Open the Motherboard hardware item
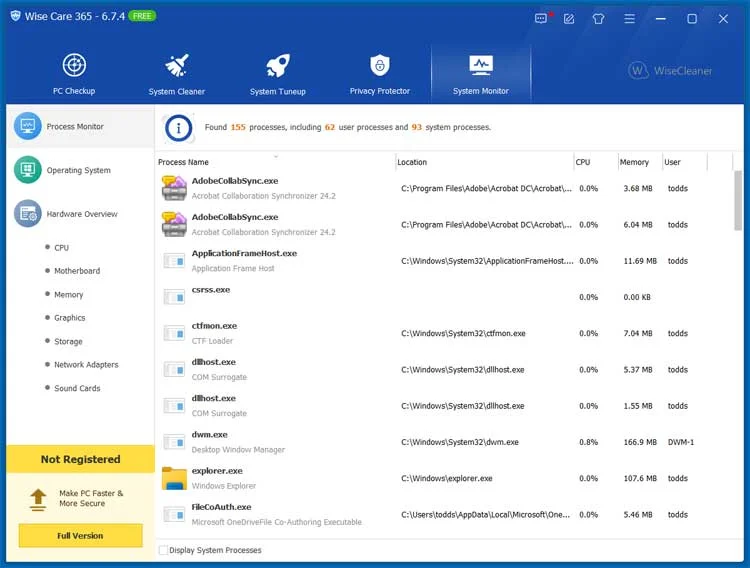Viewport: 750px width, 568px height. tap(77, 271)
